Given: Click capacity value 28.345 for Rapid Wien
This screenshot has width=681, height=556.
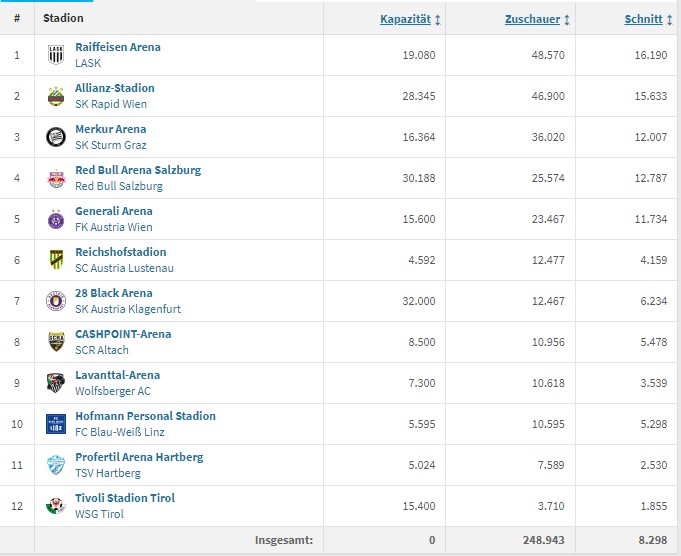Looking at the screenshot, I should (x=419, y=96).
